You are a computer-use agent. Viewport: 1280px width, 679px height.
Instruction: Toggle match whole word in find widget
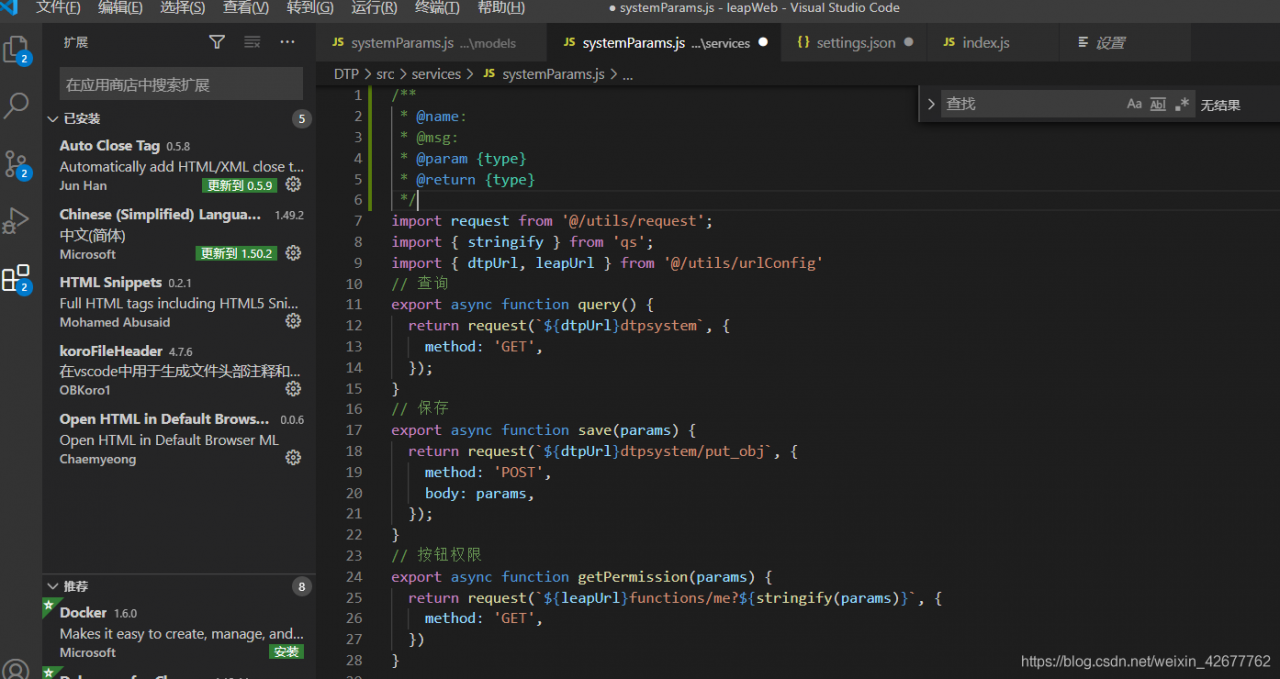pyautogui.click(x=1158, y=104)
